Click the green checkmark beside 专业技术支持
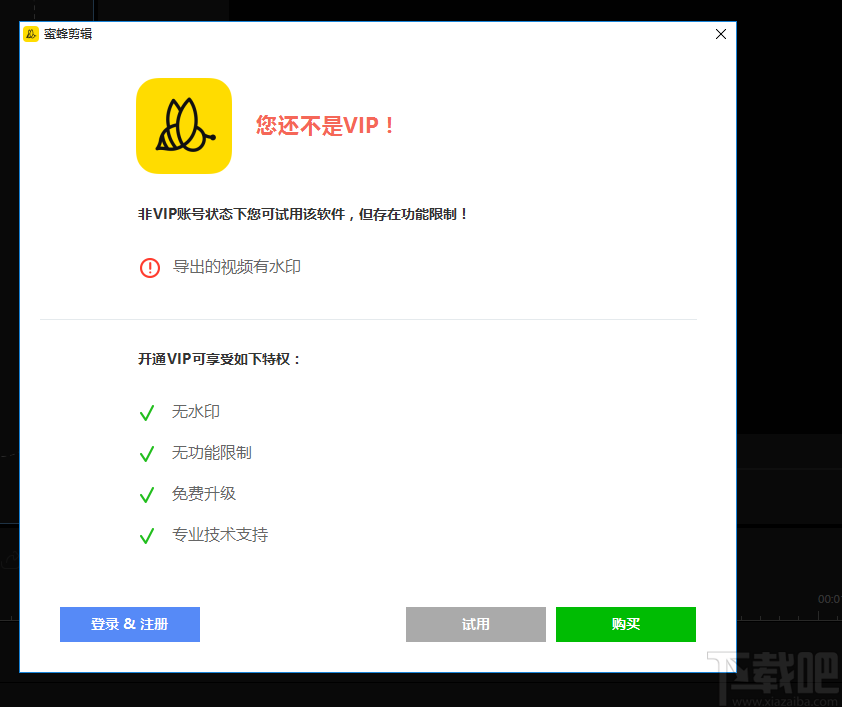 pos(147,536)
